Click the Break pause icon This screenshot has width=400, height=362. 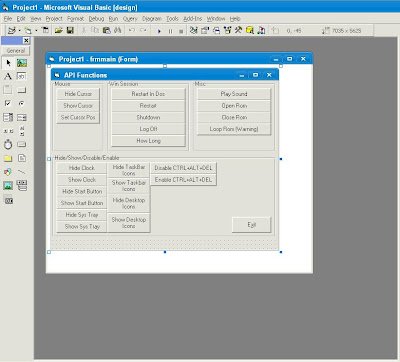[x=170, y=31]
